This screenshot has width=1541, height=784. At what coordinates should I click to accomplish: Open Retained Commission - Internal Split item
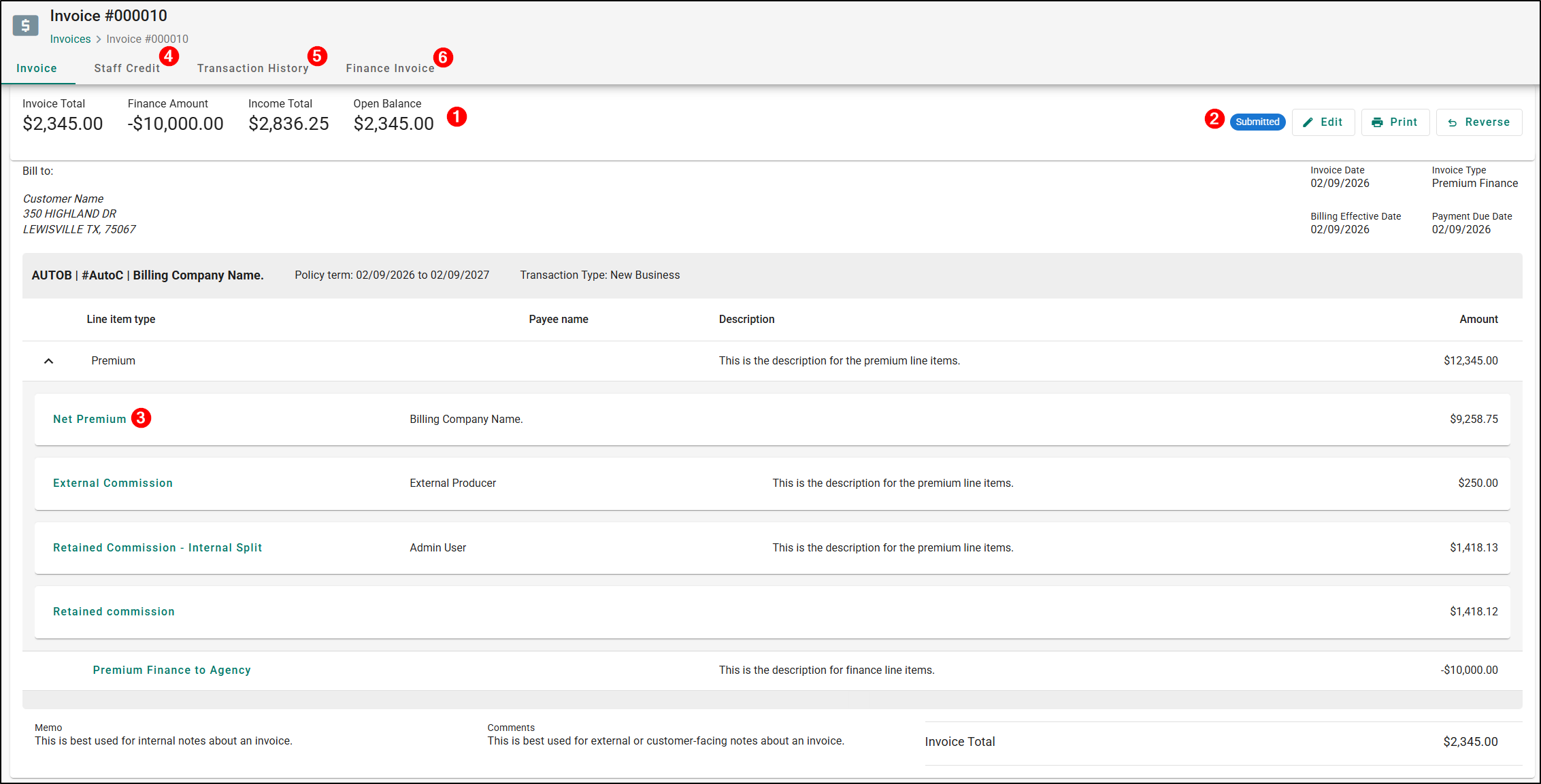click(x=157, y=547)
